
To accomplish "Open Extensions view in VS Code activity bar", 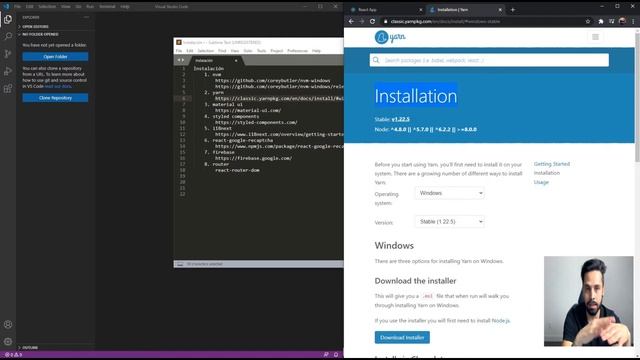I will [8, 89].
